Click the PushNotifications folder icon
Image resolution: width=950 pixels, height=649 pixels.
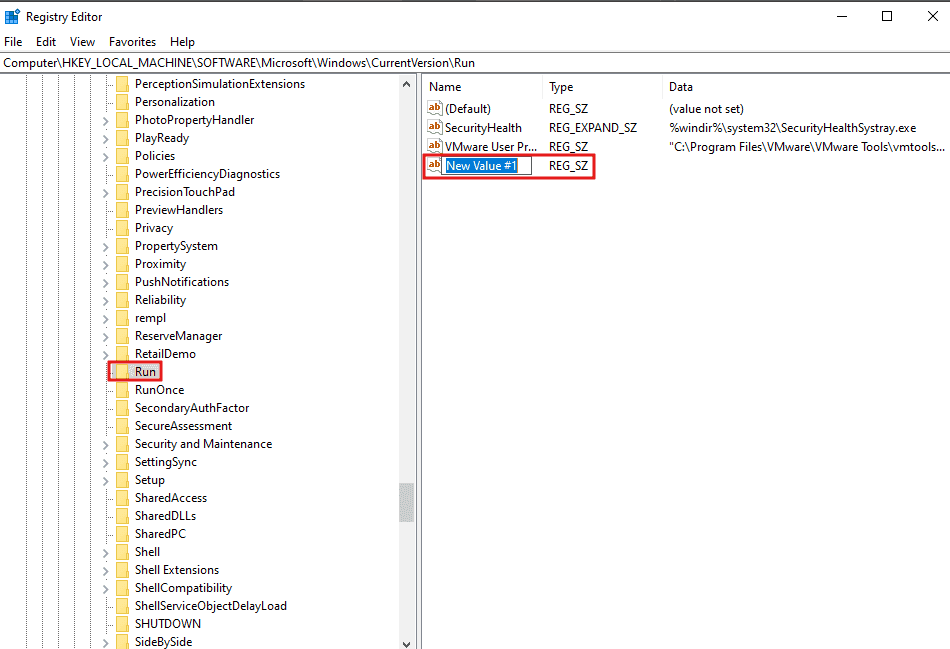coord(122,282)
